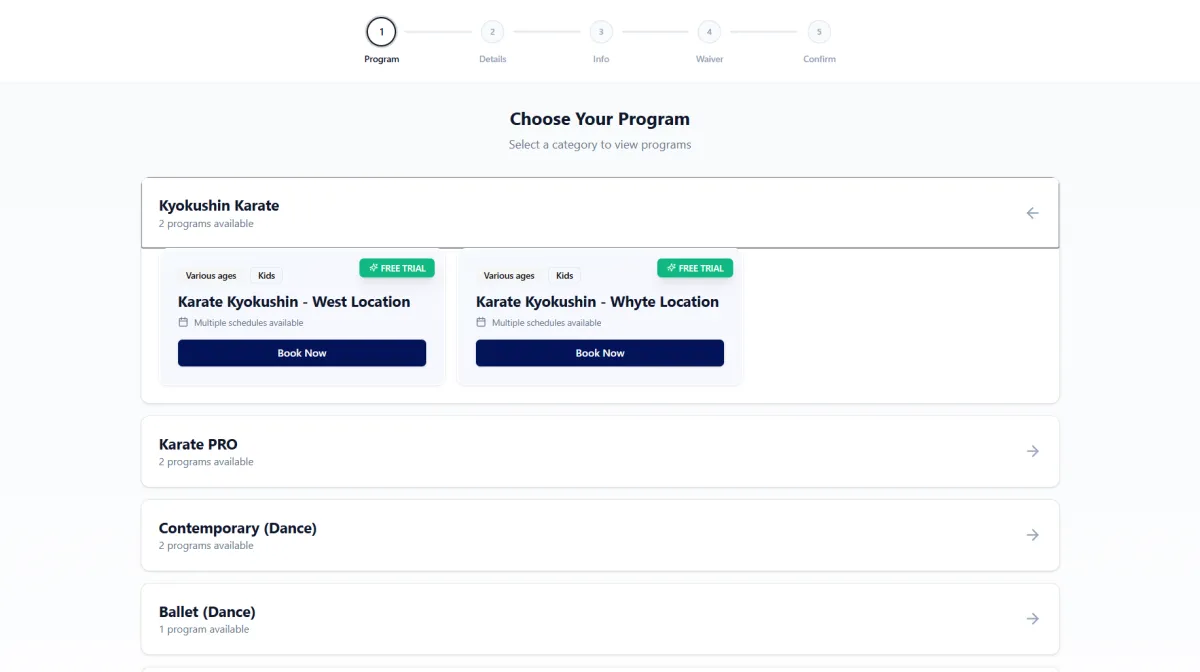Jump to step 3 Info circle
1200x672 pixels.
(x=601, y=32)
